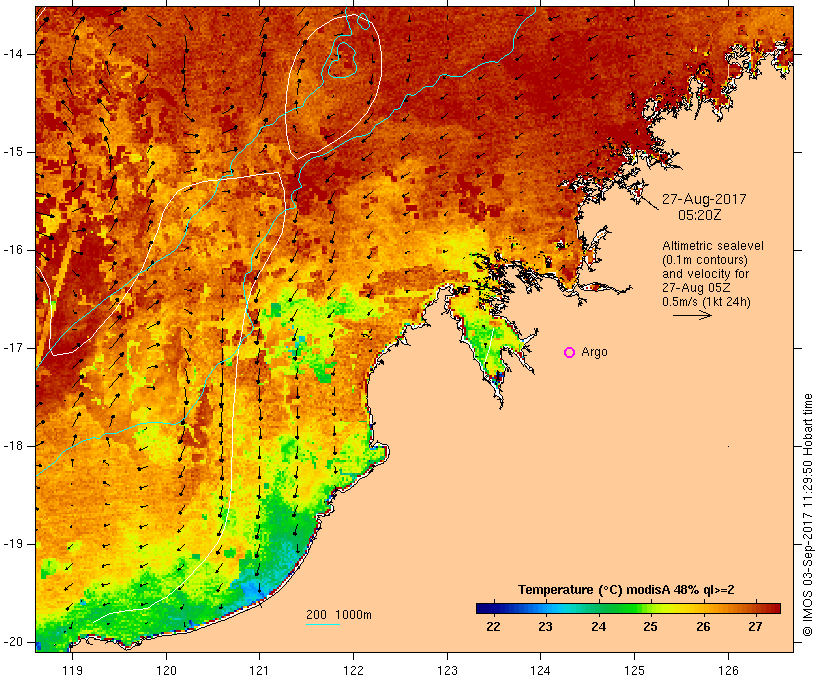
Task: Click colorbar tick label 25
Action: tap(650, 627)
